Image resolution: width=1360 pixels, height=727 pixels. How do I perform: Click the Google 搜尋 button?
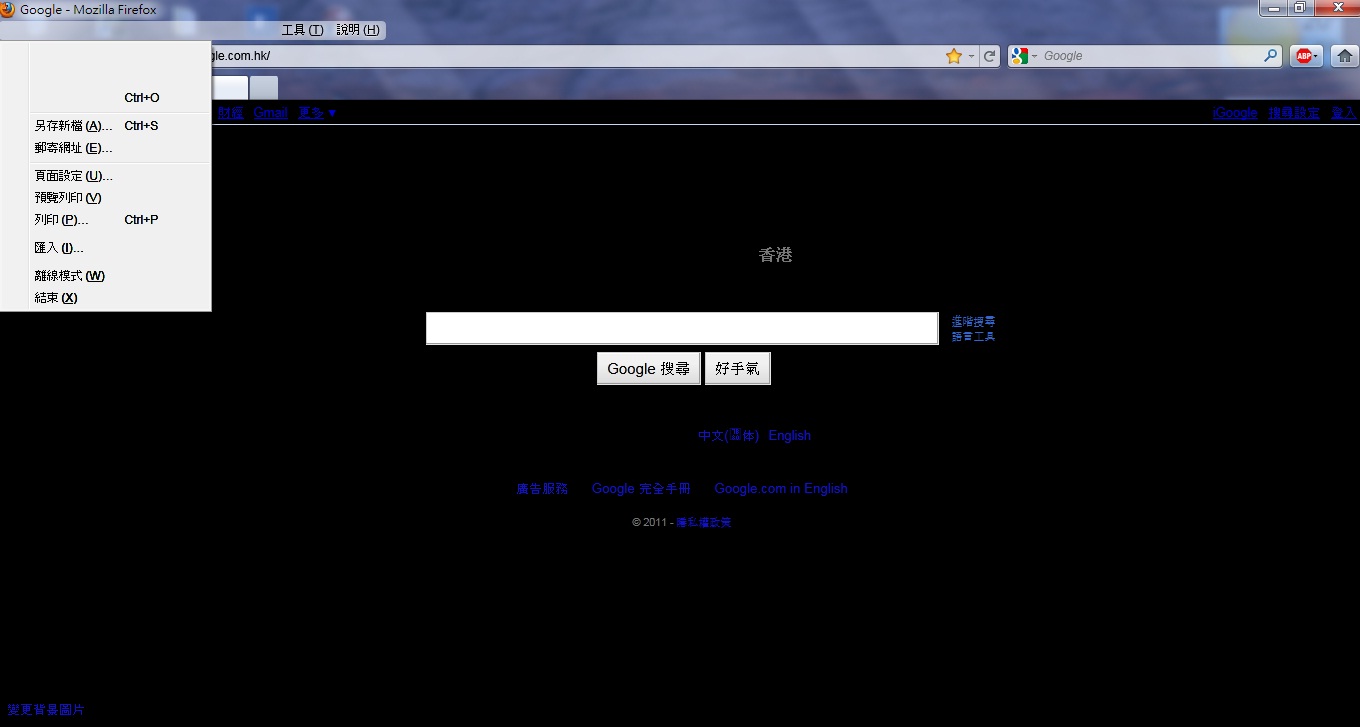pos(649,369)
